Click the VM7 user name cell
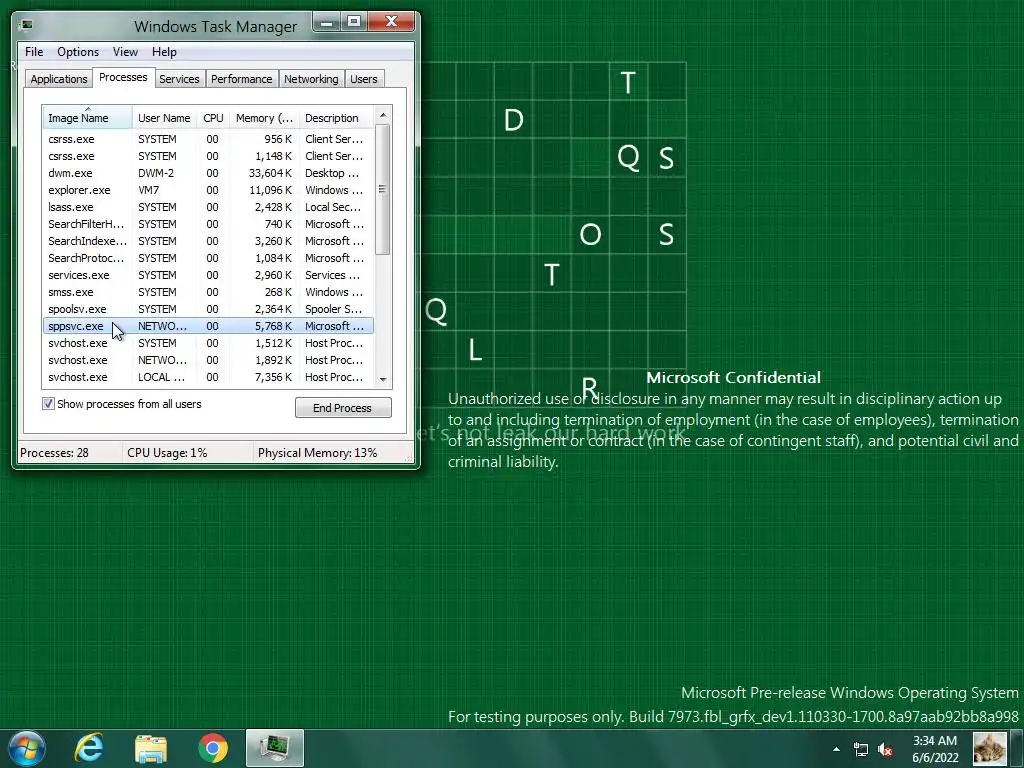This screenshot has width=1024, height=768. pyautogui.click(x=148, y=190)
